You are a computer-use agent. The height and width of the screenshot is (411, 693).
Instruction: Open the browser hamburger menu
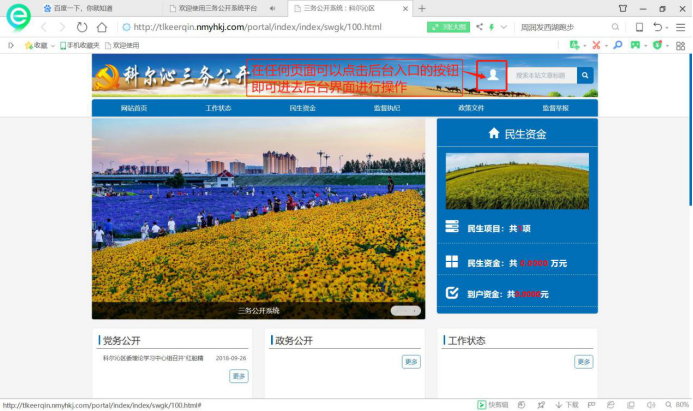pyautogui.click(x=681, y=27)
